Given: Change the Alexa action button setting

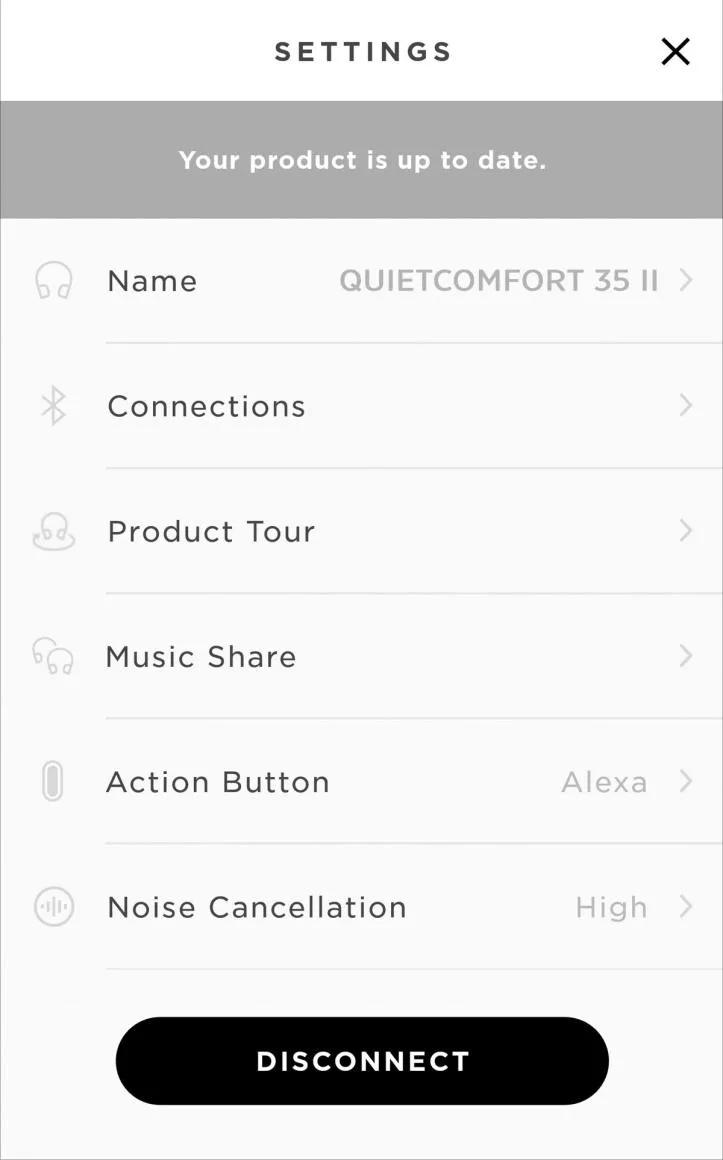Looking at the screenshot, I should [604, 782].
